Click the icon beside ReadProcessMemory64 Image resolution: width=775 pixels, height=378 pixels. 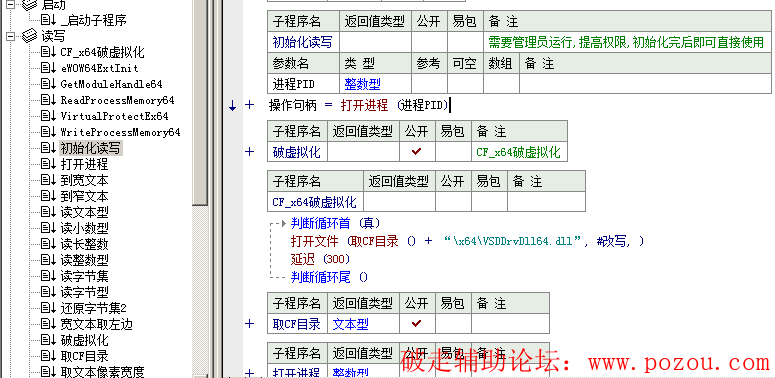tap(49, 100)
